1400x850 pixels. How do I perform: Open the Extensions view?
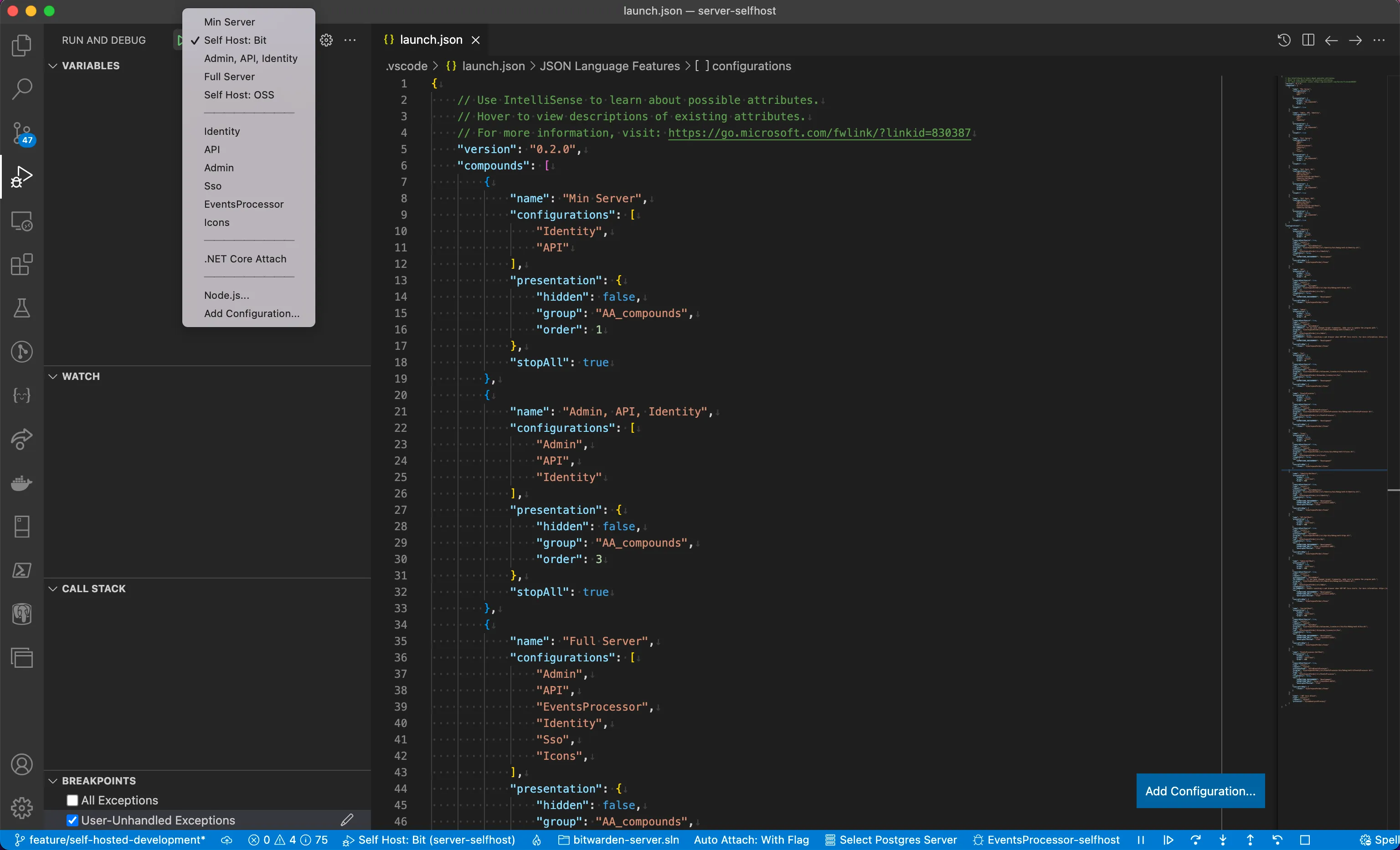click(x=21, y=265)
